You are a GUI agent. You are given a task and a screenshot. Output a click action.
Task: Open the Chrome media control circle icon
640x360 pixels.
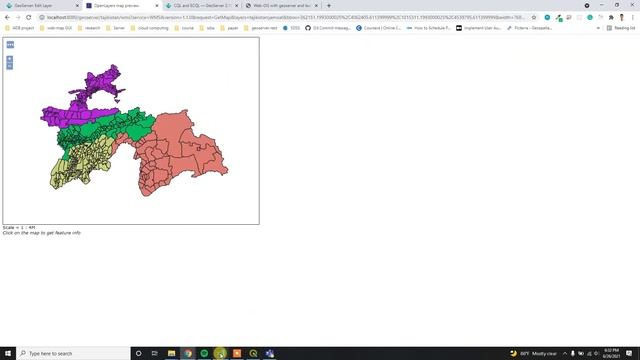[x=587, y=6]
